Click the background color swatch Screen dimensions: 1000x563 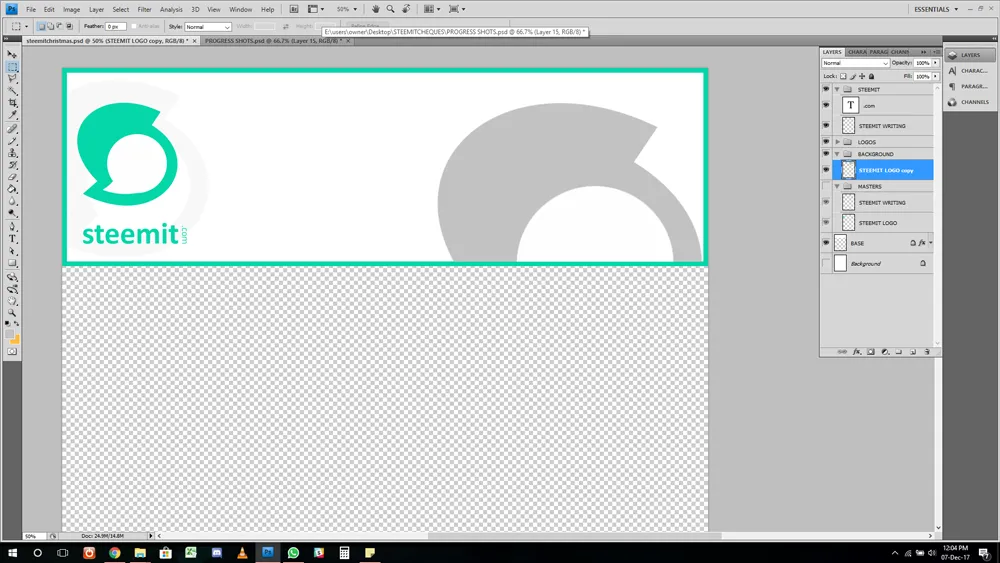tap(15, 340)
